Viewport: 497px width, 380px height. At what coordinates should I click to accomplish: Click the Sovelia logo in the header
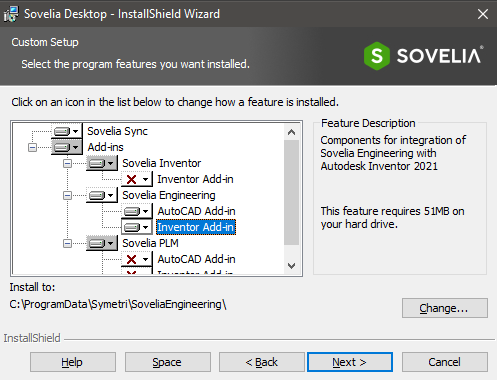click(424, 56)
